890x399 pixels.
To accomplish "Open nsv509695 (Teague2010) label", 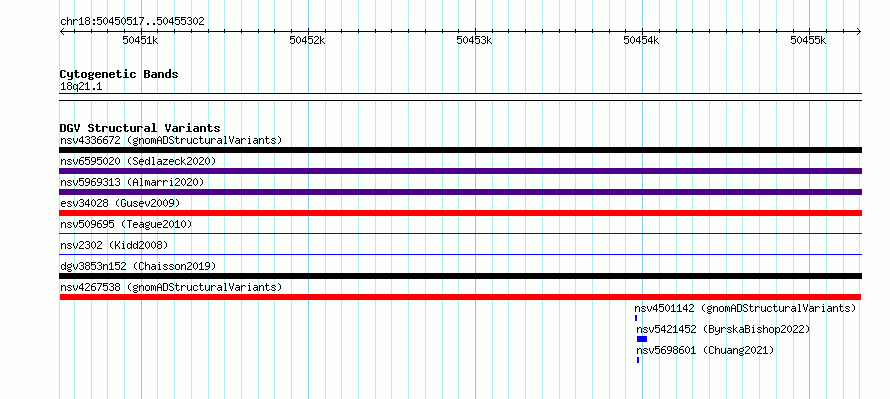I will (x=126, y=224).
